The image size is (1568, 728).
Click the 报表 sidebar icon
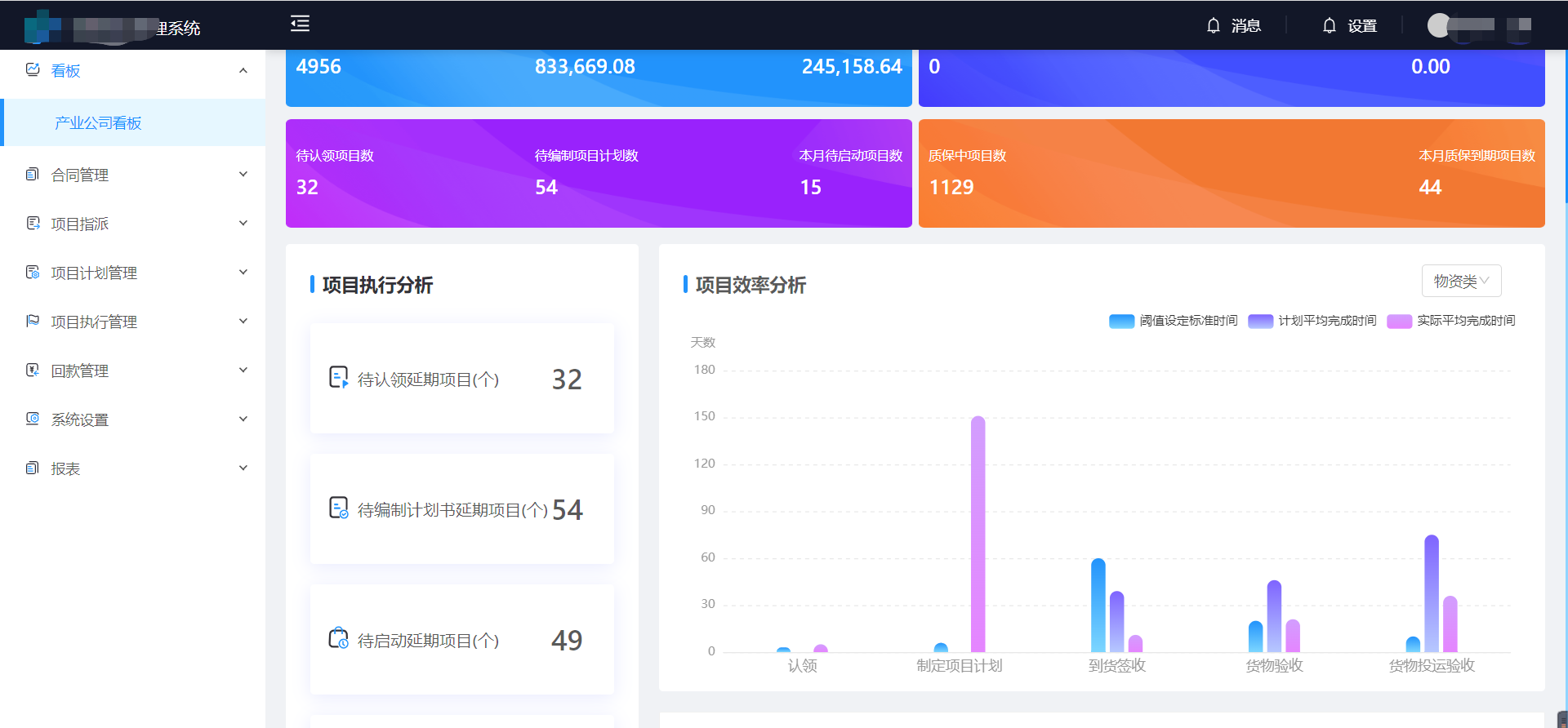click(x=33, y=468)
